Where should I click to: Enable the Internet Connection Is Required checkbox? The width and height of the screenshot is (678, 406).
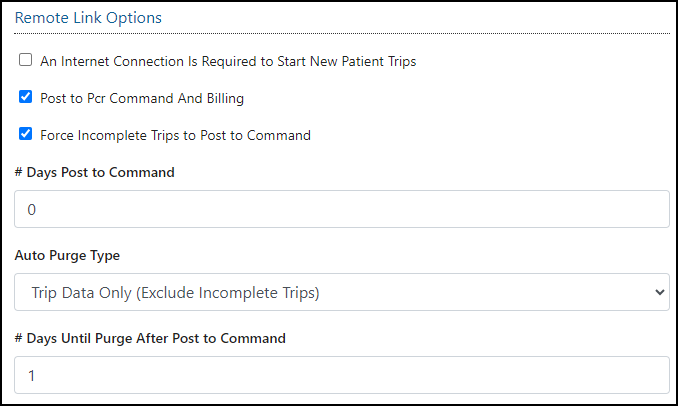coord(26,61)
